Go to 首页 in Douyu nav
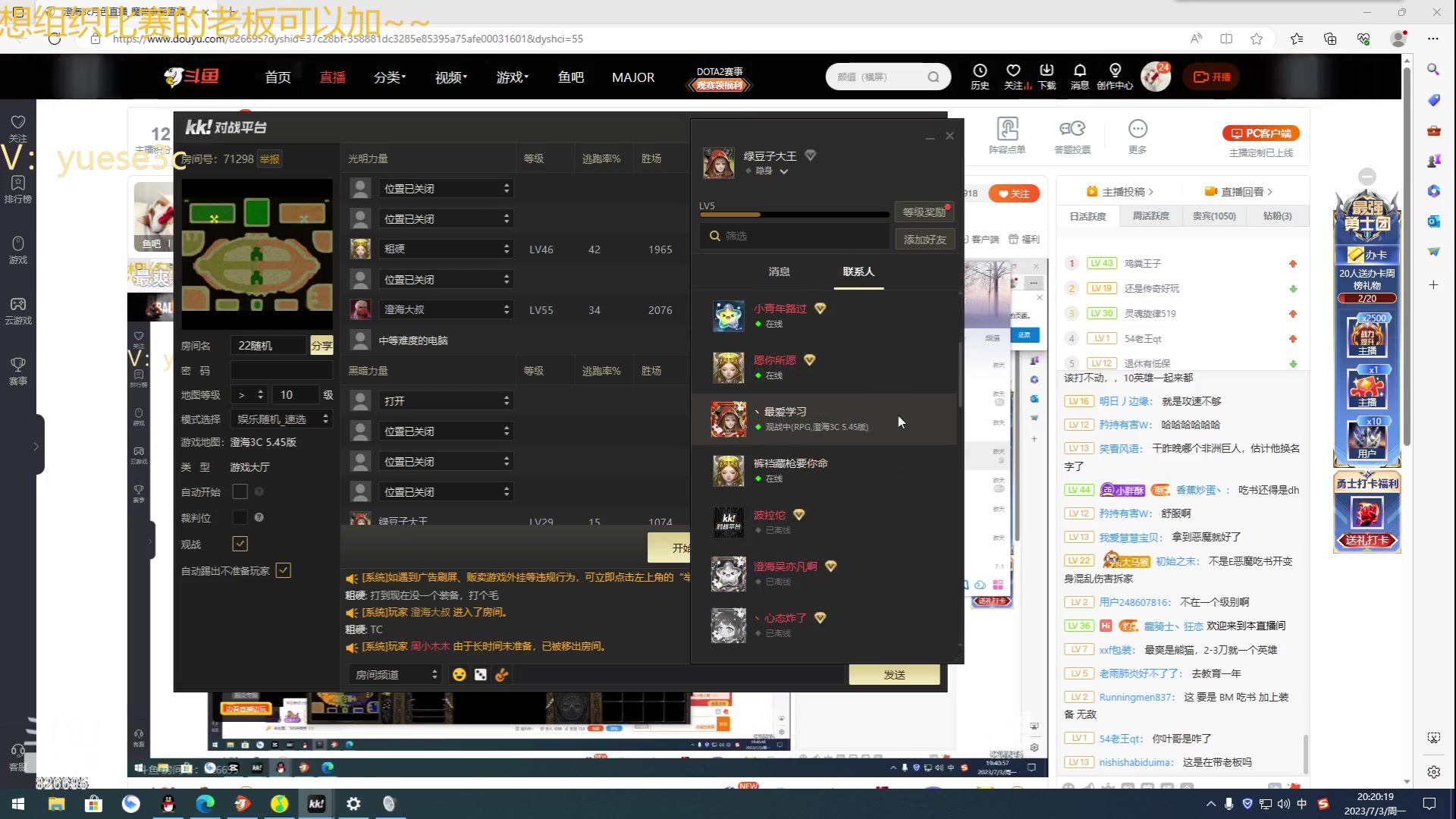1456x819 pixels. 278,77
